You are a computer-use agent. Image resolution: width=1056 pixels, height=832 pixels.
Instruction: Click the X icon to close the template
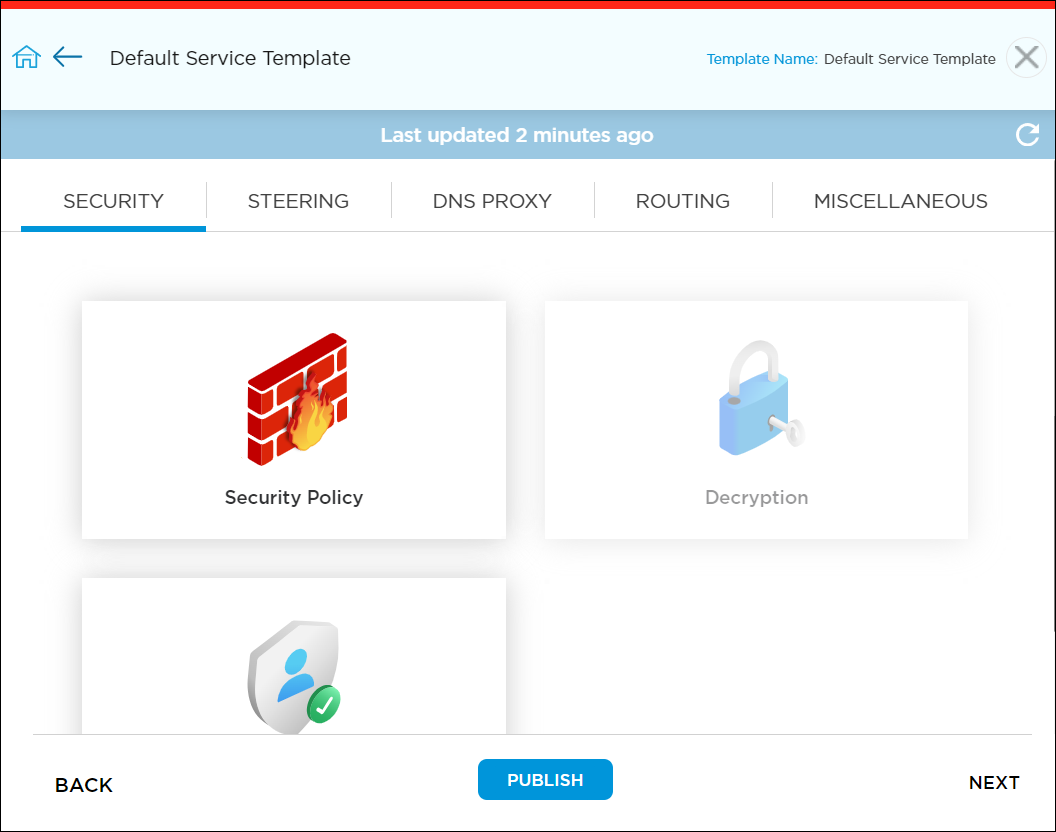click(x=1025, y=57)
